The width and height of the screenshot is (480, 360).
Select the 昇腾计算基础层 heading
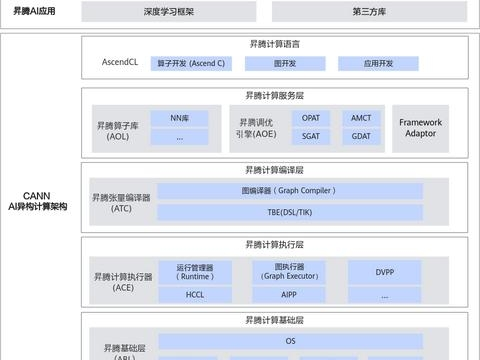275,320
